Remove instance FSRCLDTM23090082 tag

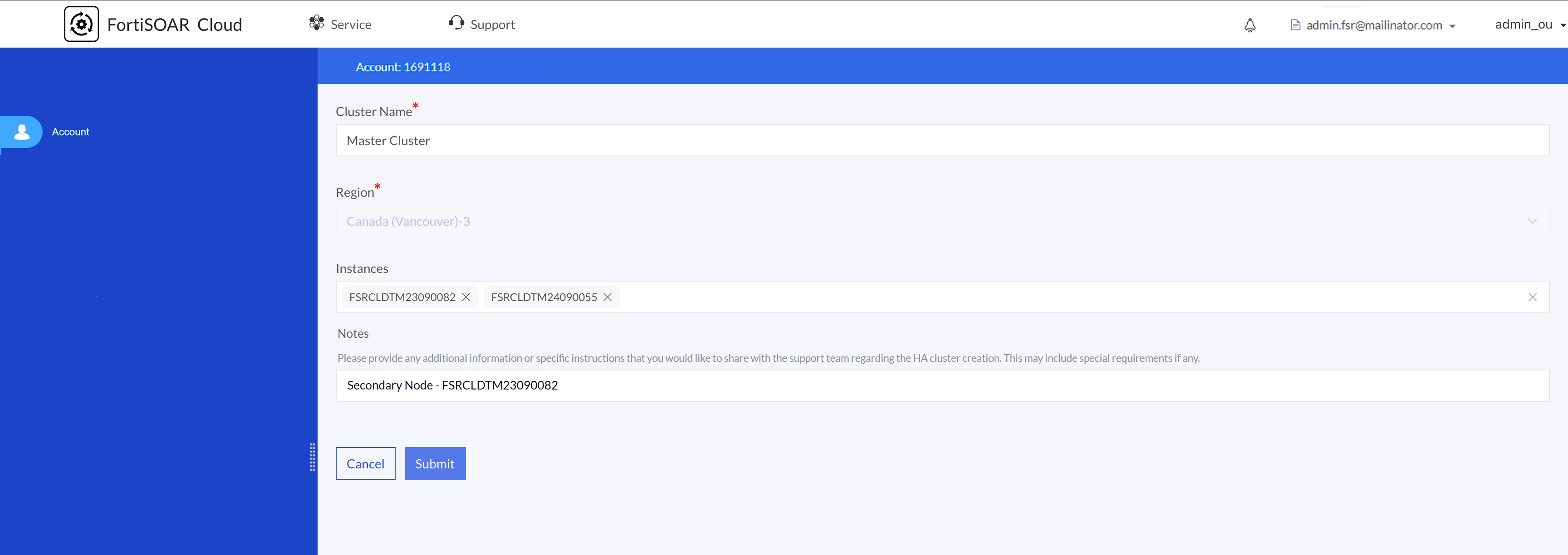click(465, 297)
